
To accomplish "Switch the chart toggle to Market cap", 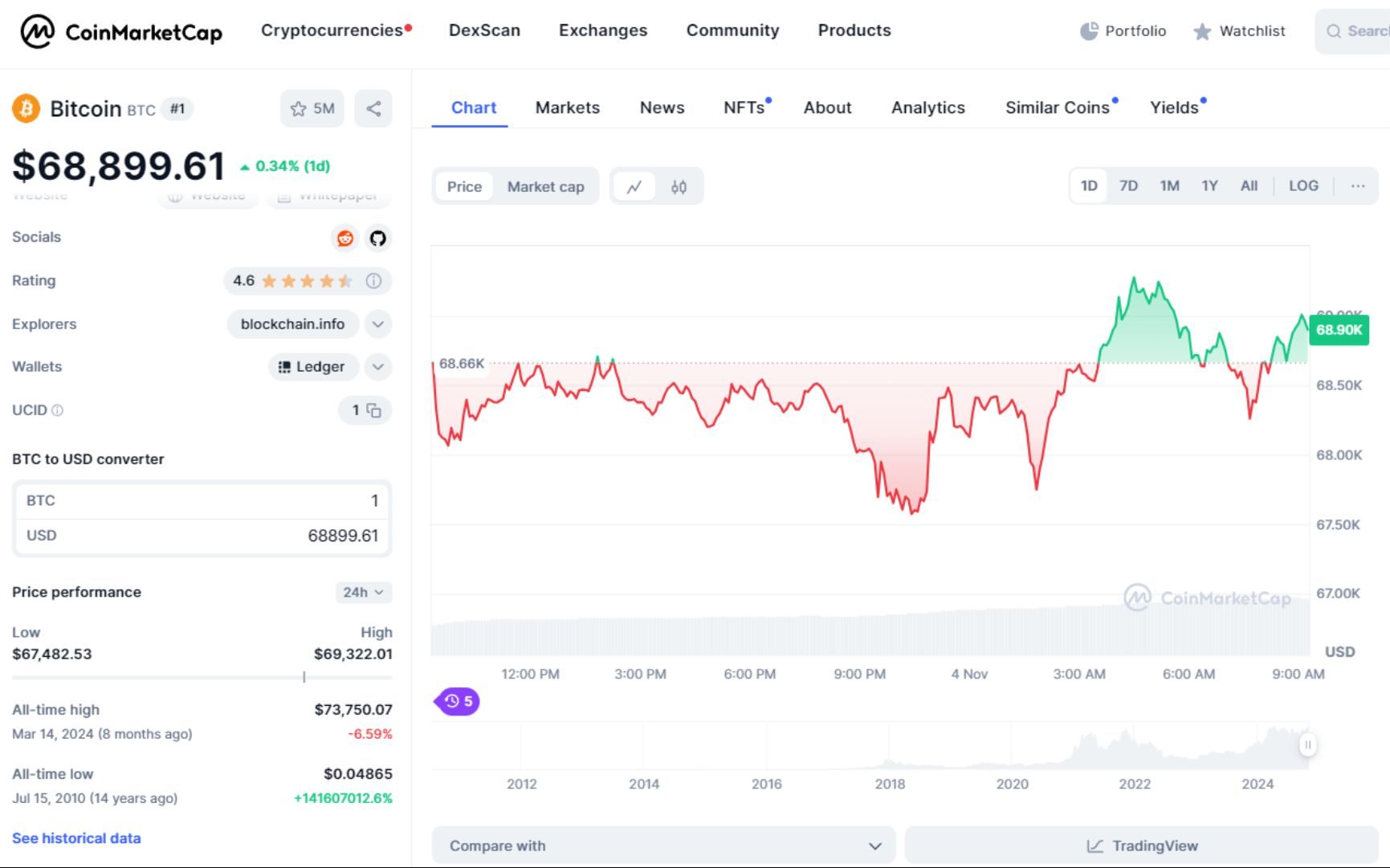I will [545, 185].
